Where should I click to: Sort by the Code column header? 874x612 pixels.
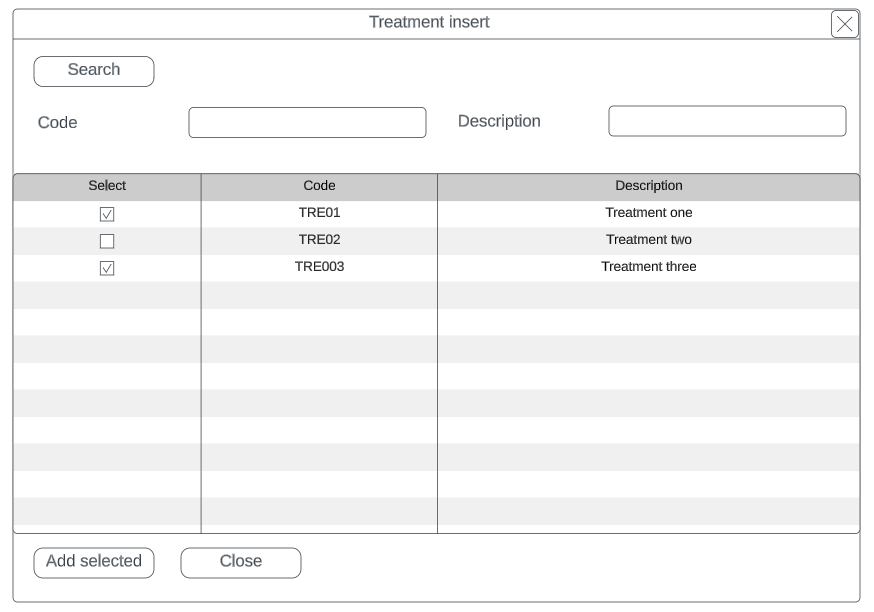click(319, 186)
